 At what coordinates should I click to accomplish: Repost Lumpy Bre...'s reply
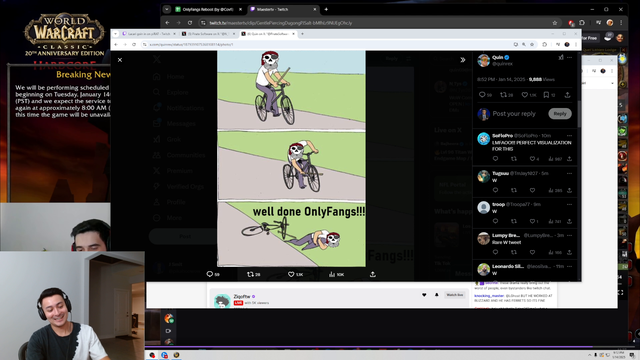pos(514,252)
